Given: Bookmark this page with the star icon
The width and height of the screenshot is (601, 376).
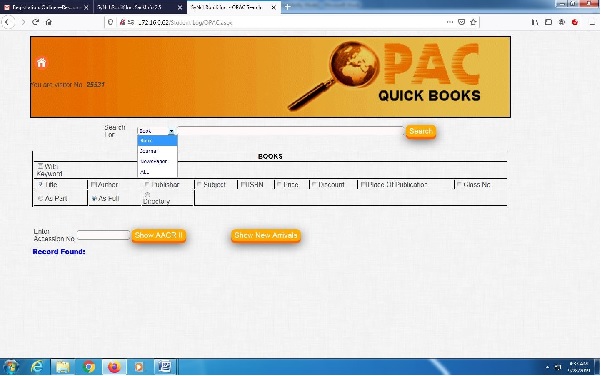Looking at the screenshot, I should 473,22.
